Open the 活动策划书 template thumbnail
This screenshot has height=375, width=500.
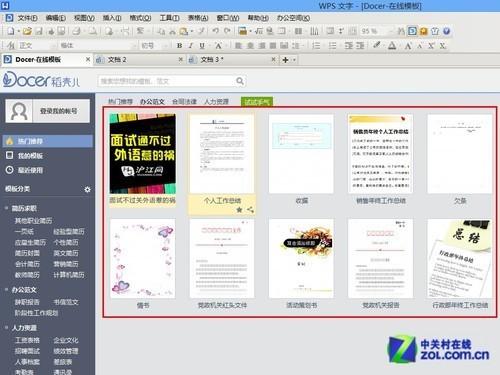coord(301,258)
